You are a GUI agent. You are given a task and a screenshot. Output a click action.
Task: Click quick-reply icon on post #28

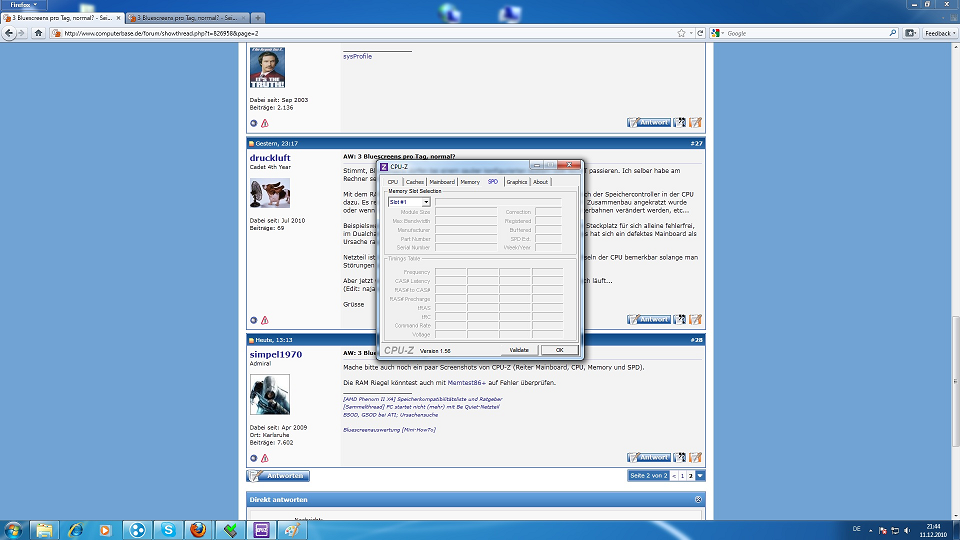coord(696,457)
